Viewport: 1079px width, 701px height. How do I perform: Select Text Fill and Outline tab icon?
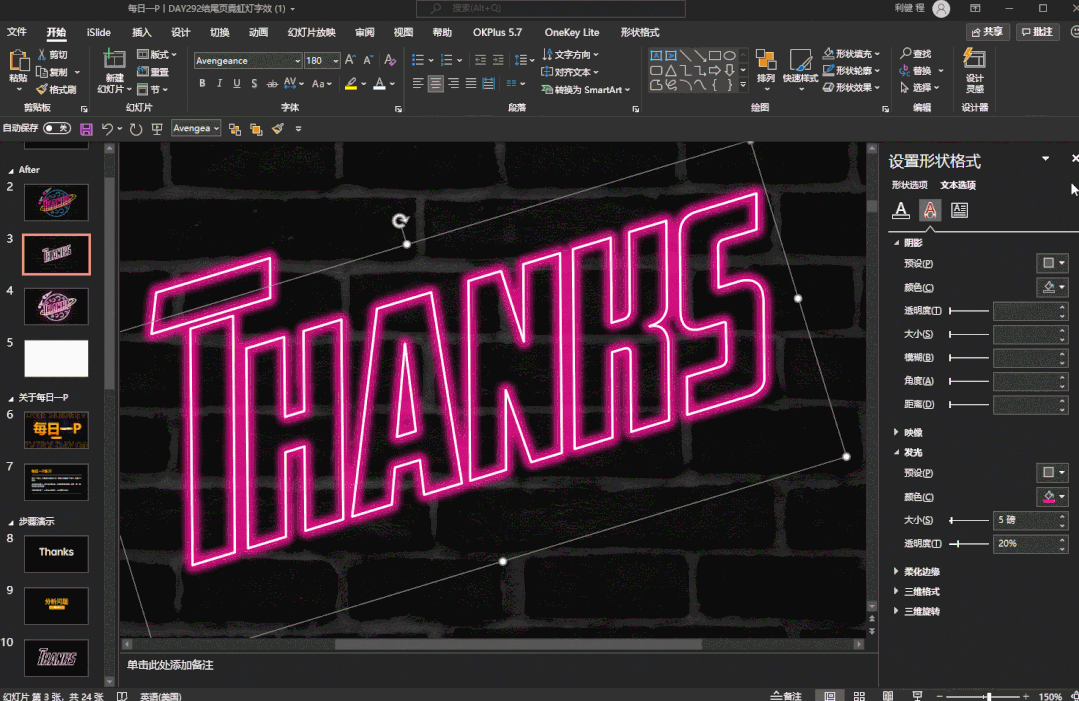pos(901,210)
